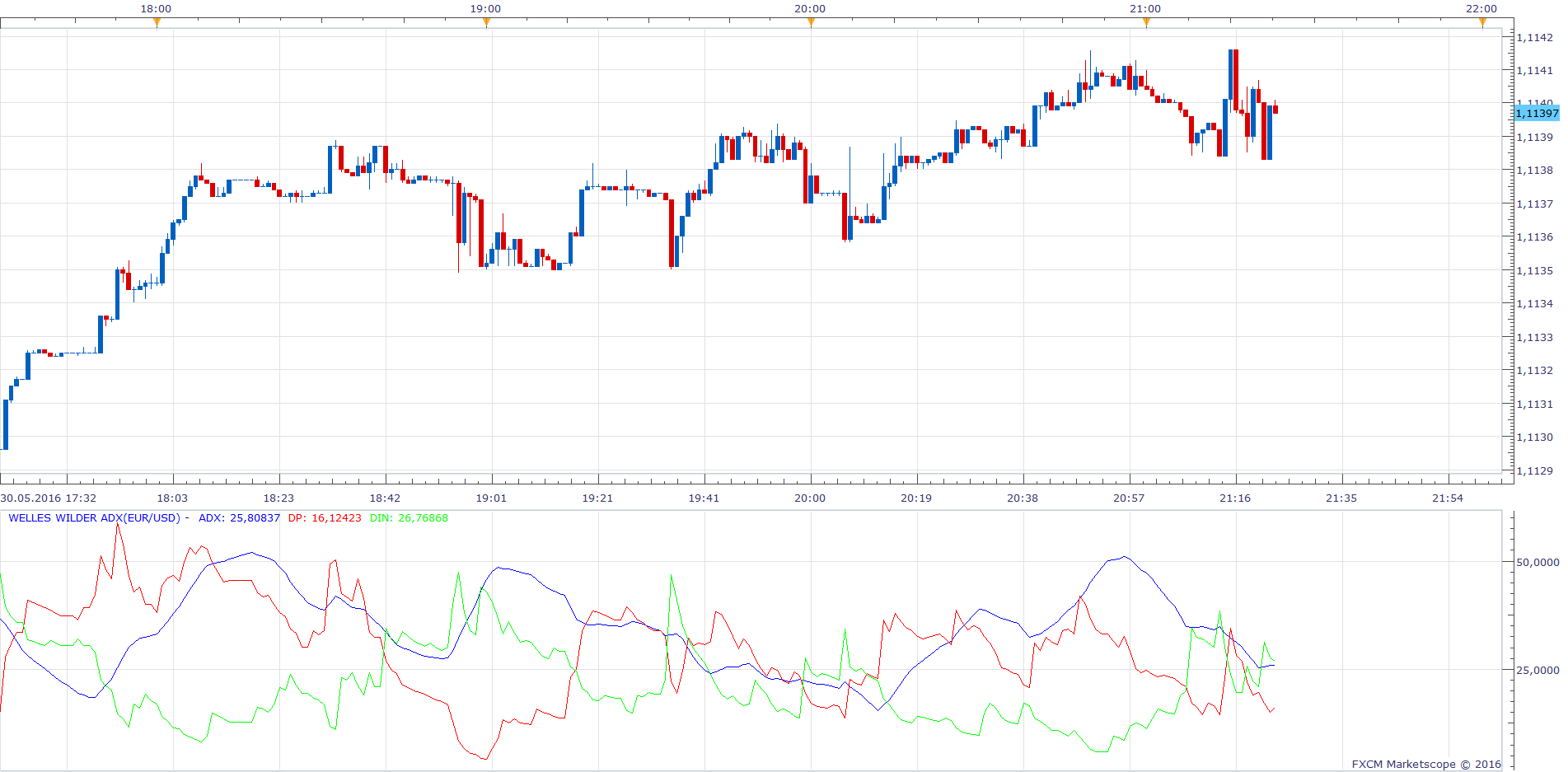
Task: Click the 20:57 time axis label
Action: tap(1129, 498)
